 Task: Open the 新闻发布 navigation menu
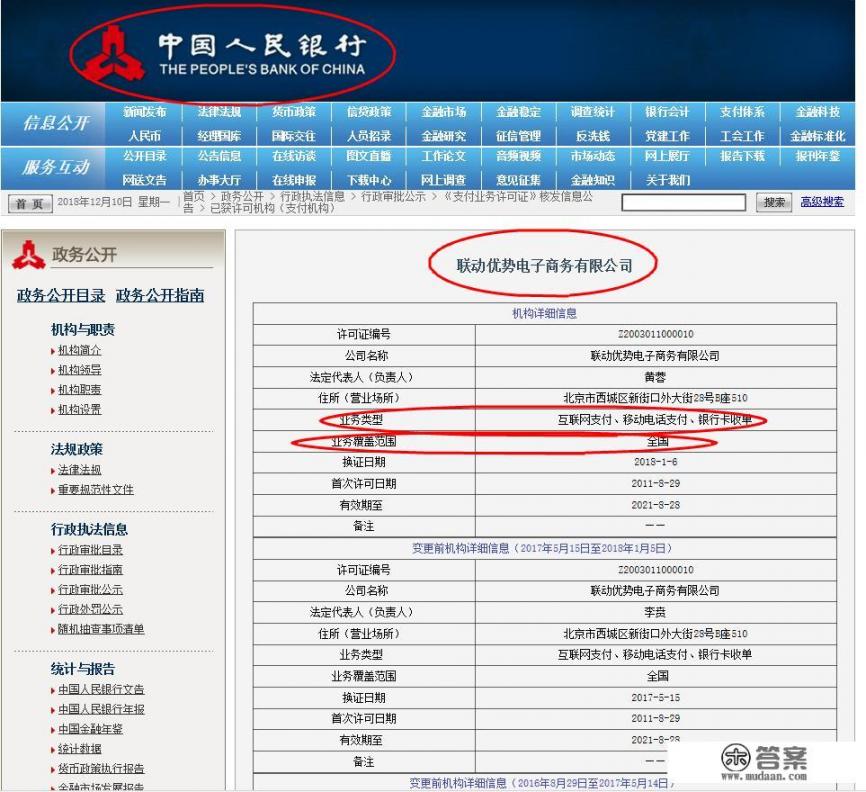pyautogui.click(x=143, y=113)
